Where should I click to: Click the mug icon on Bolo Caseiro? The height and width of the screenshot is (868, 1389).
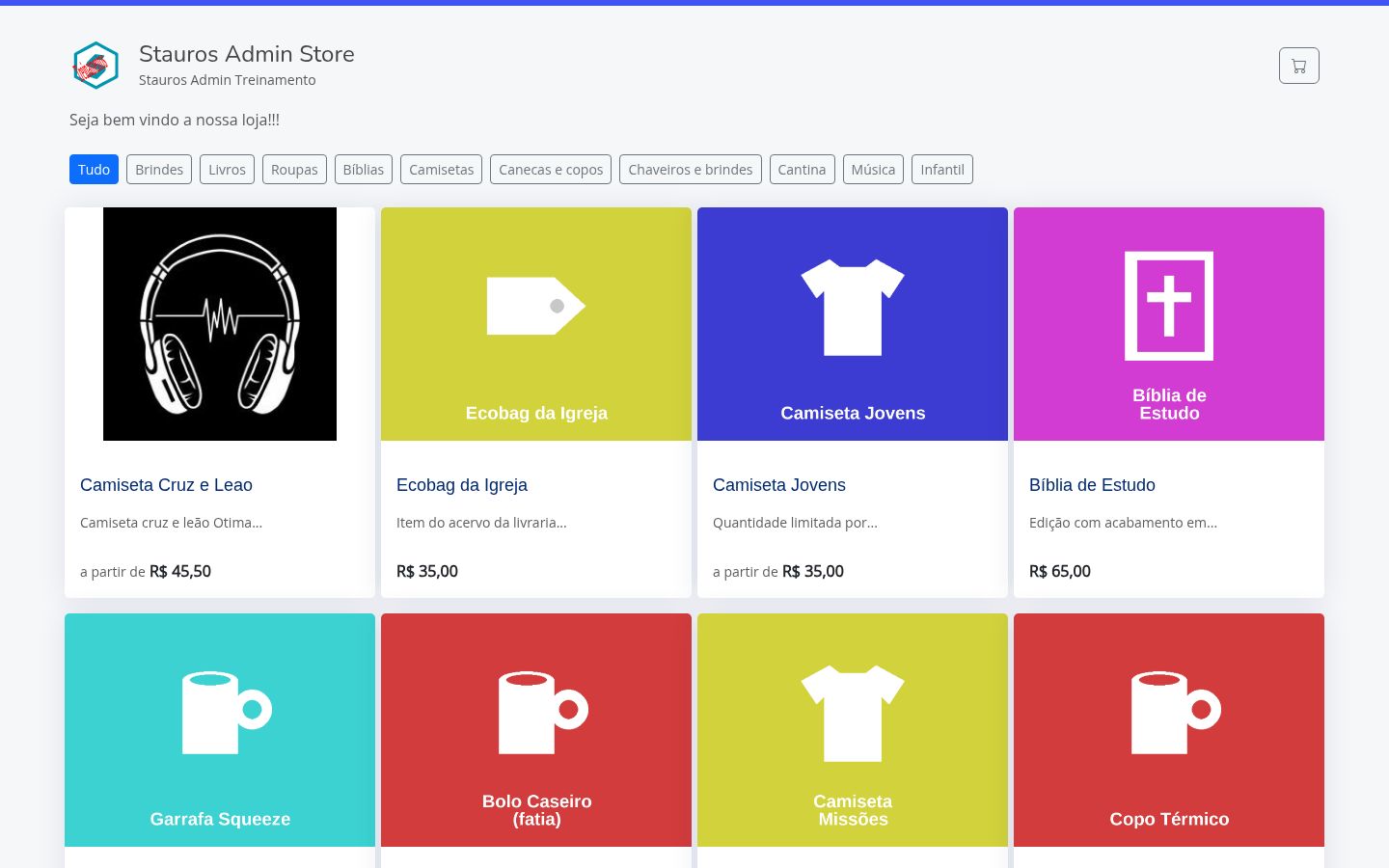(x=543, y=713)
